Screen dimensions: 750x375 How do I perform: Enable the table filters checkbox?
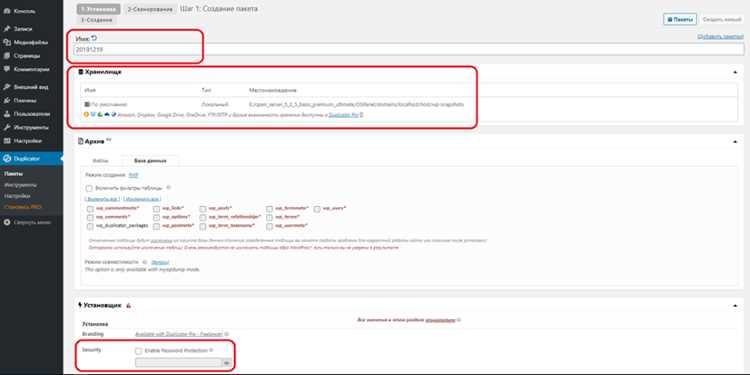pyautogui.click(x=89, y=188)
